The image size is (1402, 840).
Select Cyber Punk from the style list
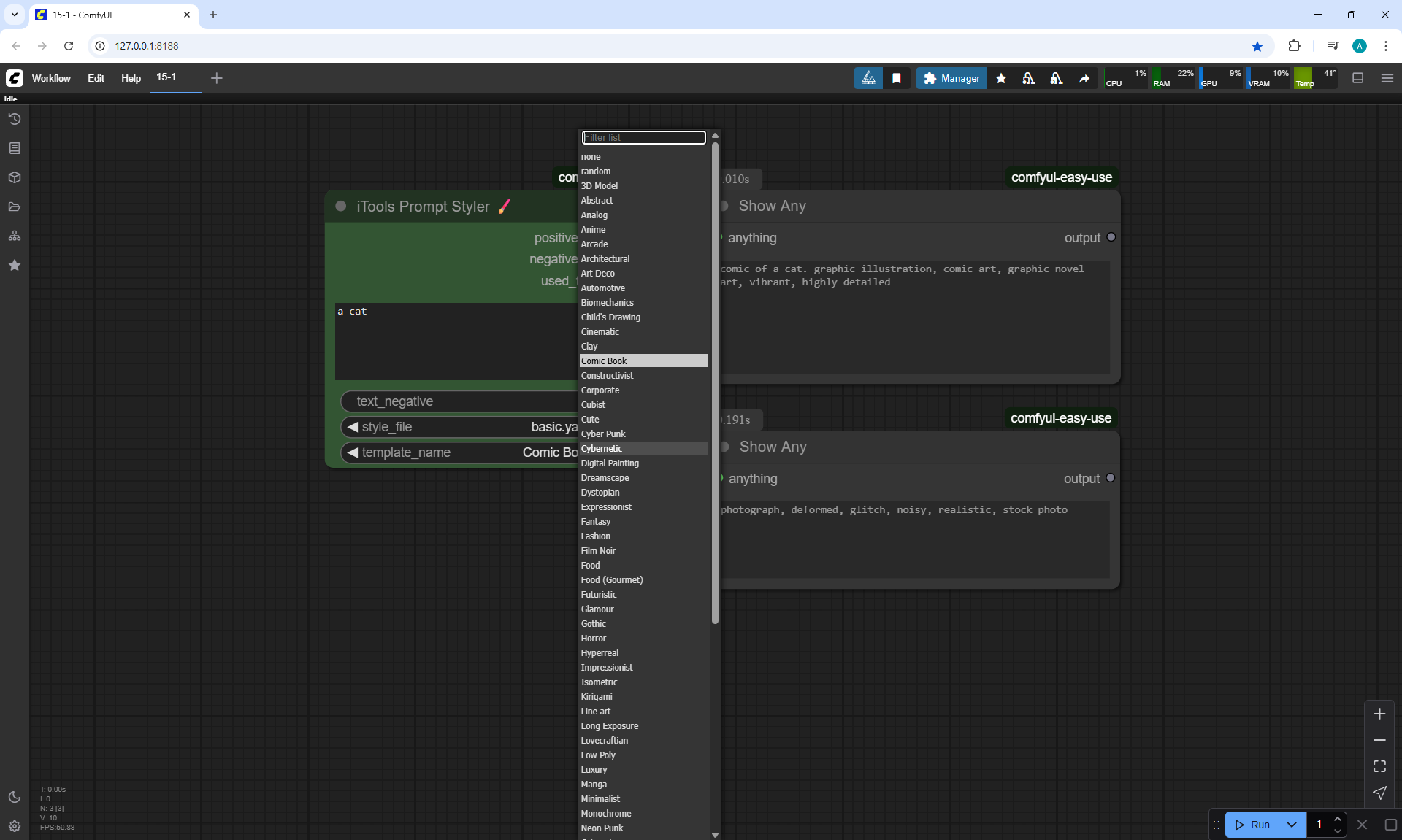click(x=603, y=434)
